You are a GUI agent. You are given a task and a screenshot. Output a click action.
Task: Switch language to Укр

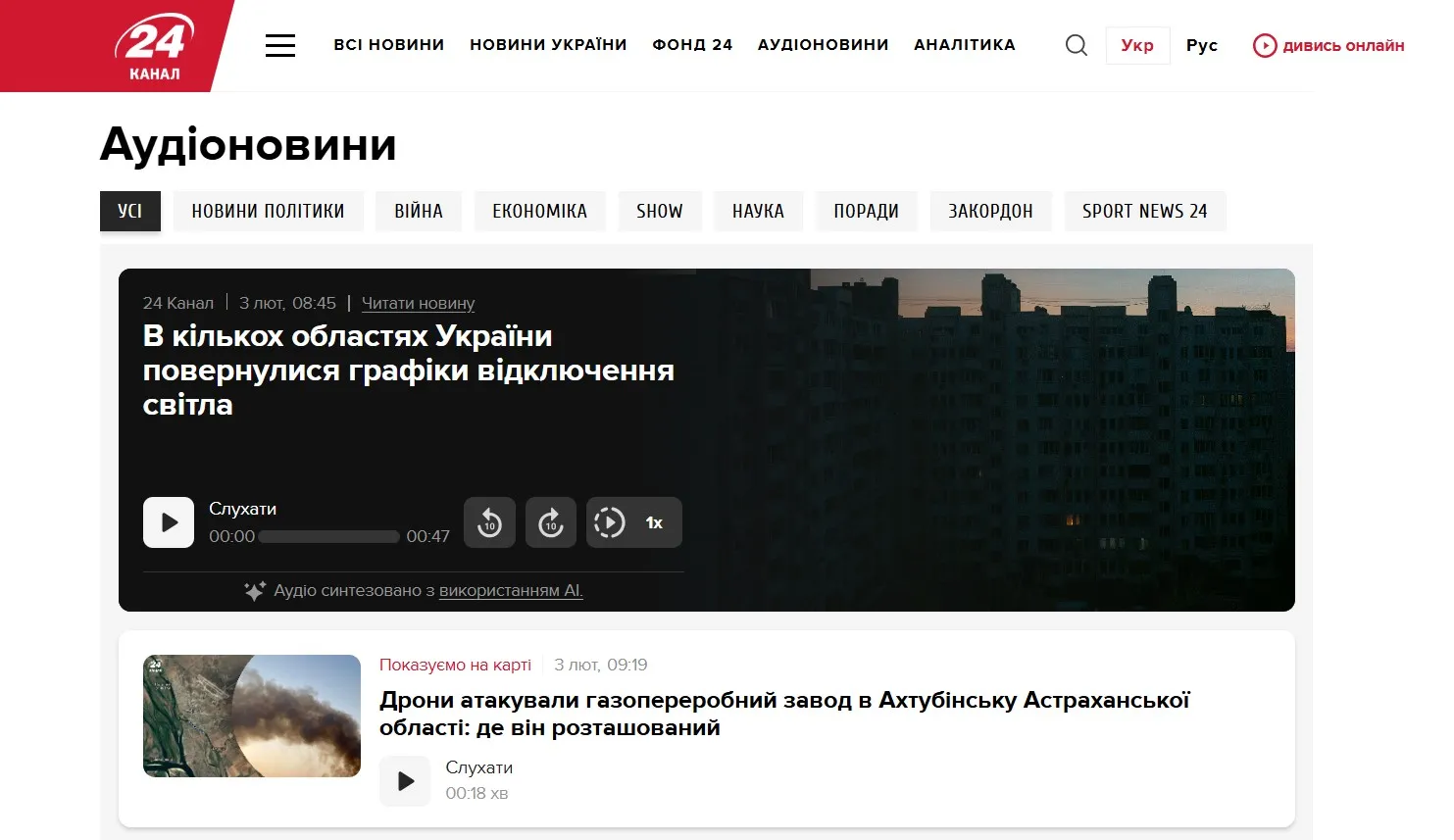[x=1137, y=45]
